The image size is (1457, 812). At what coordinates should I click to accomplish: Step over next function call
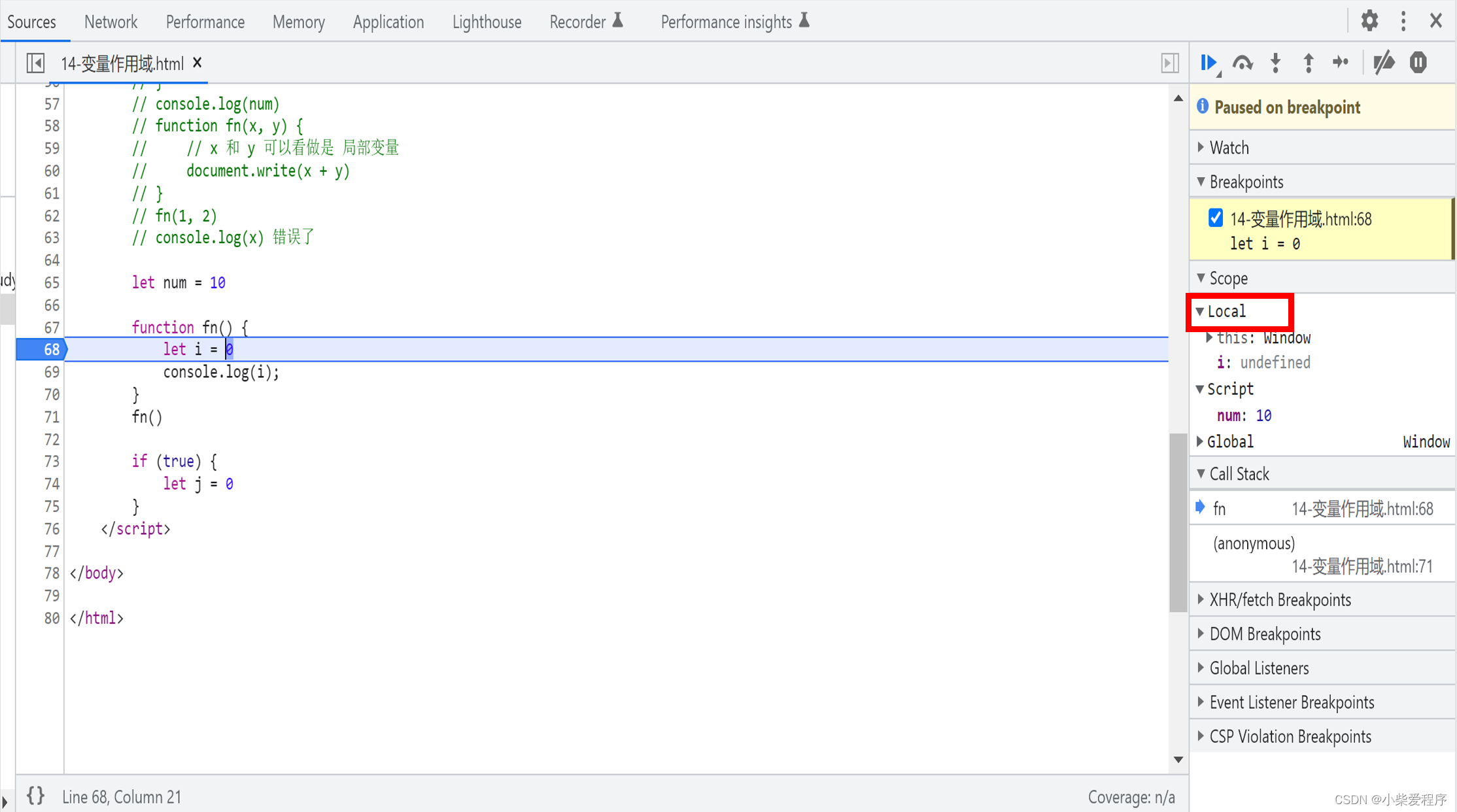pyautogui.click(x=1243, y=63)
